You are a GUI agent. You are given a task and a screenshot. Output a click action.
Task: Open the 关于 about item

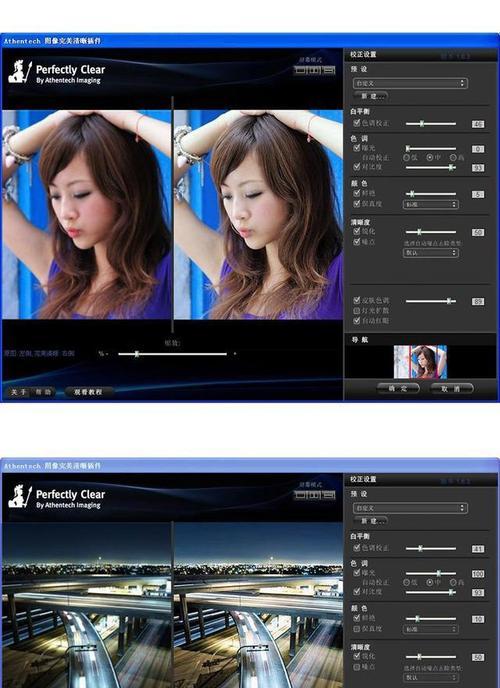18,392
